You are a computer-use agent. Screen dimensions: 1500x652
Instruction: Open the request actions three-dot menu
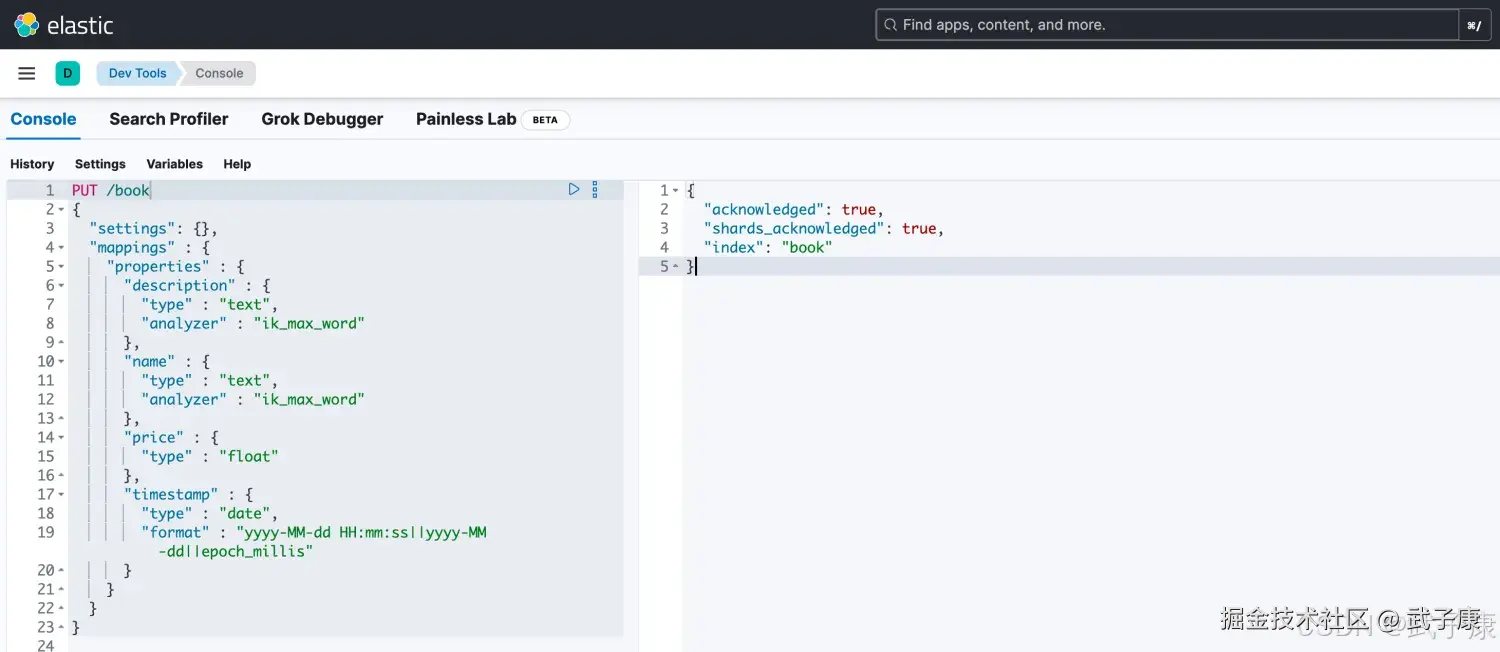pyautogui.click(x=595, y=189)
